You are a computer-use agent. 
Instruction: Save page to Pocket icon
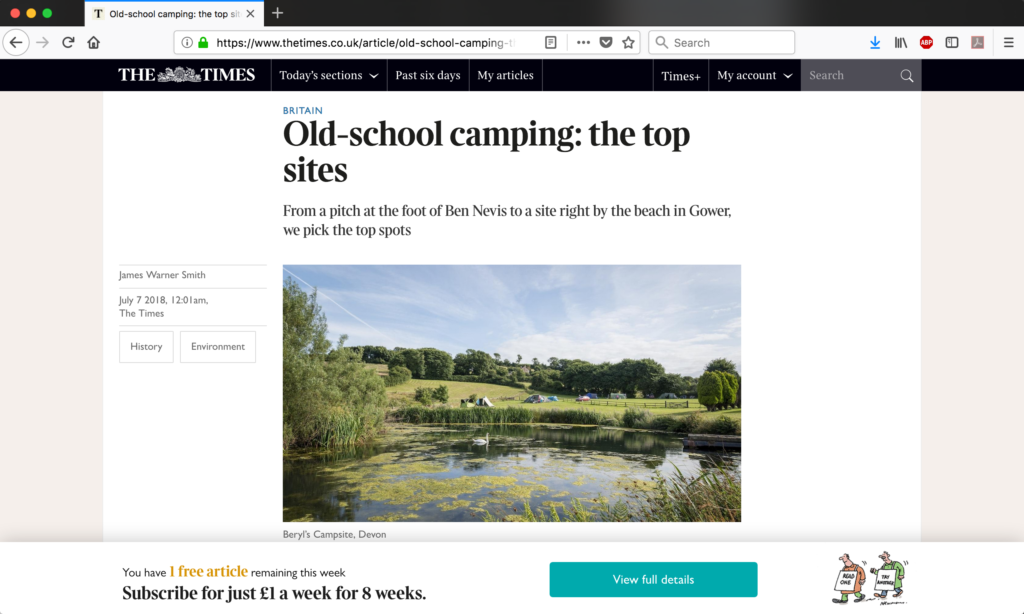tap(606, 42)
